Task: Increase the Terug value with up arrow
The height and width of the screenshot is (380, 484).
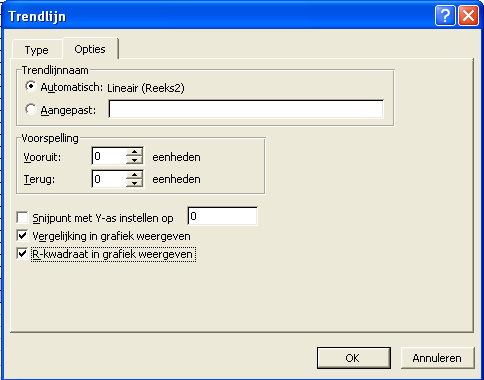Action: pos(134,175)
